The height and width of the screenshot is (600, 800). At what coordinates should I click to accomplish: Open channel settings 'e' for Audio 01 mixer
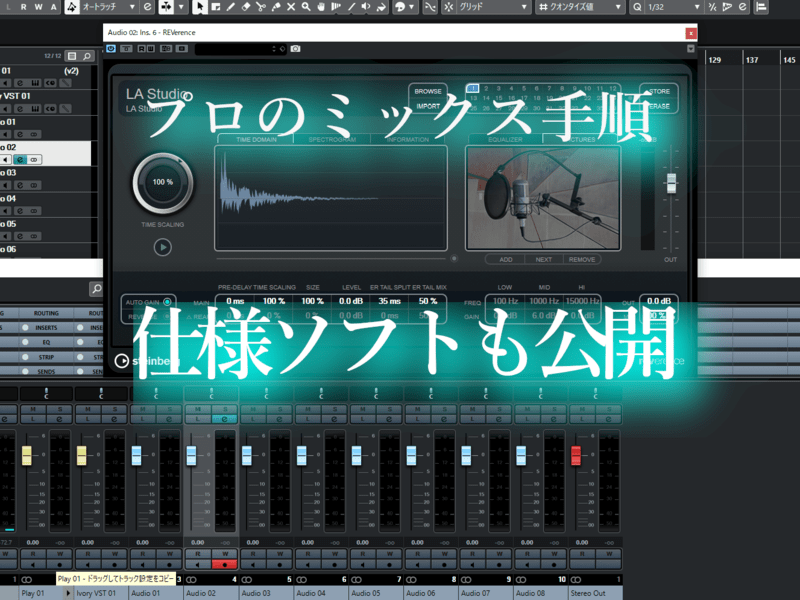click(x=169, y=419)
